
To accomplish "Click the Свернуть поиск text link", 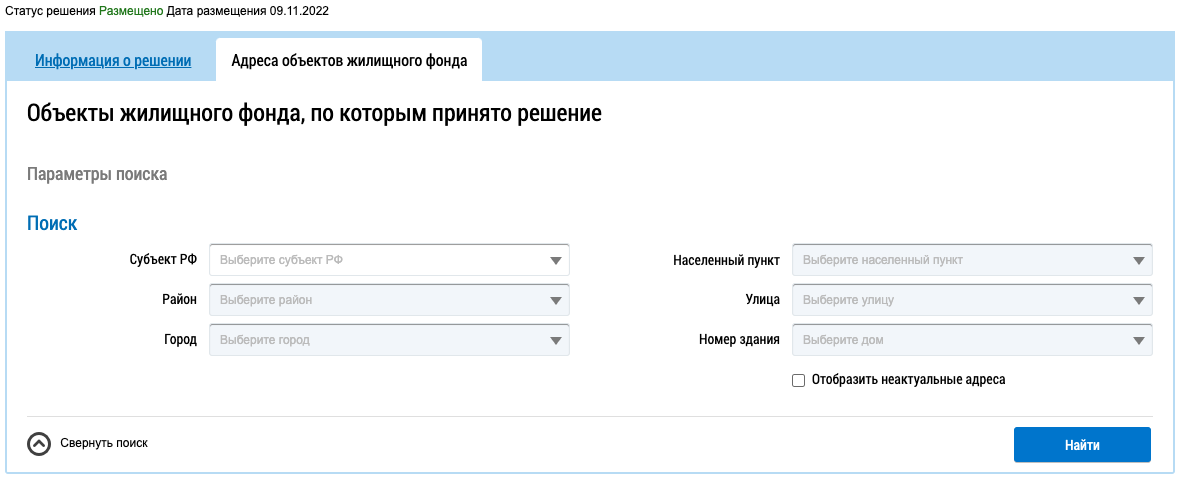I will [x=104, y=443].
